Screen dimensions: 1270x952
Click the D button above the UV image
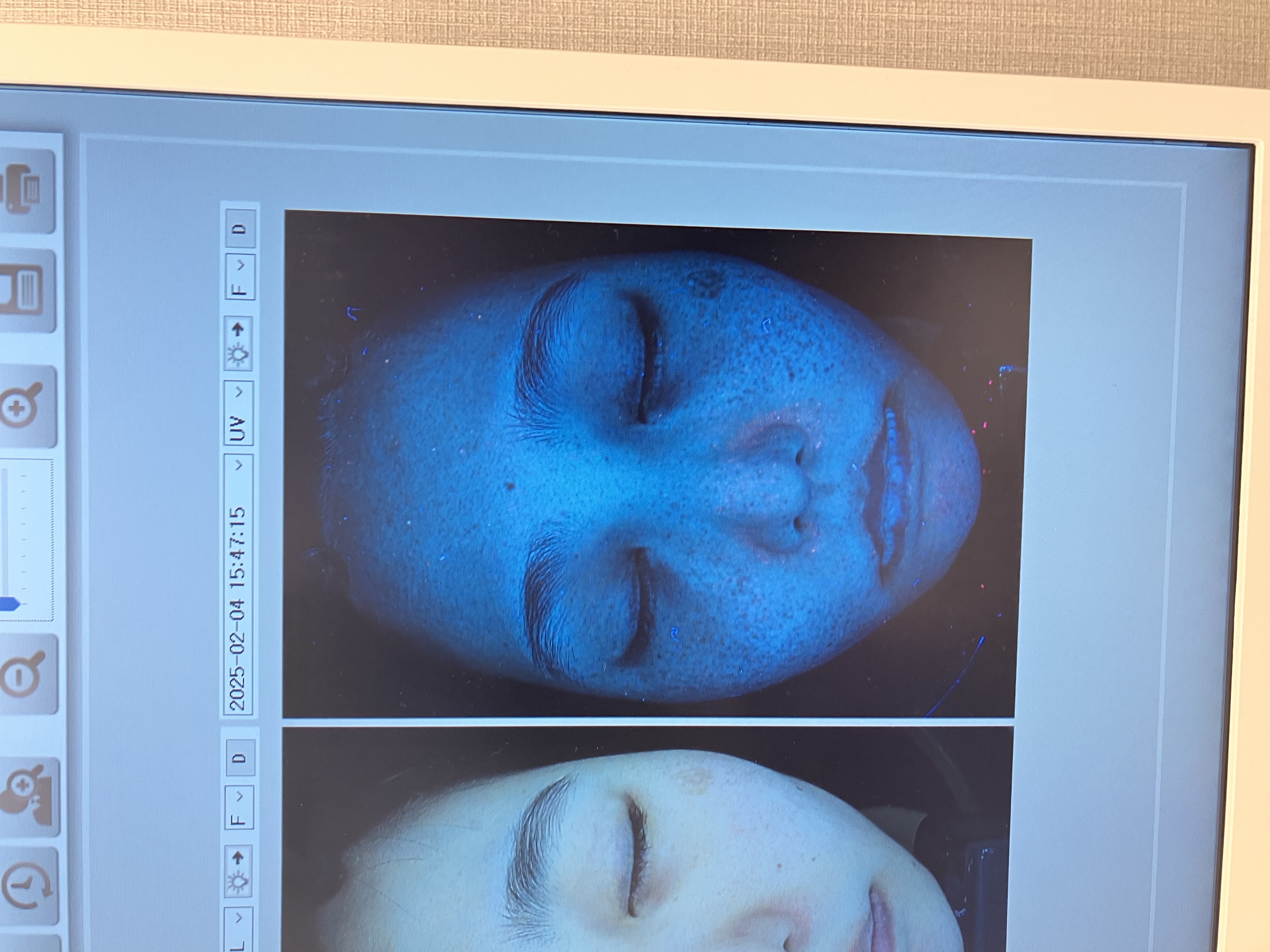[240, 228]
